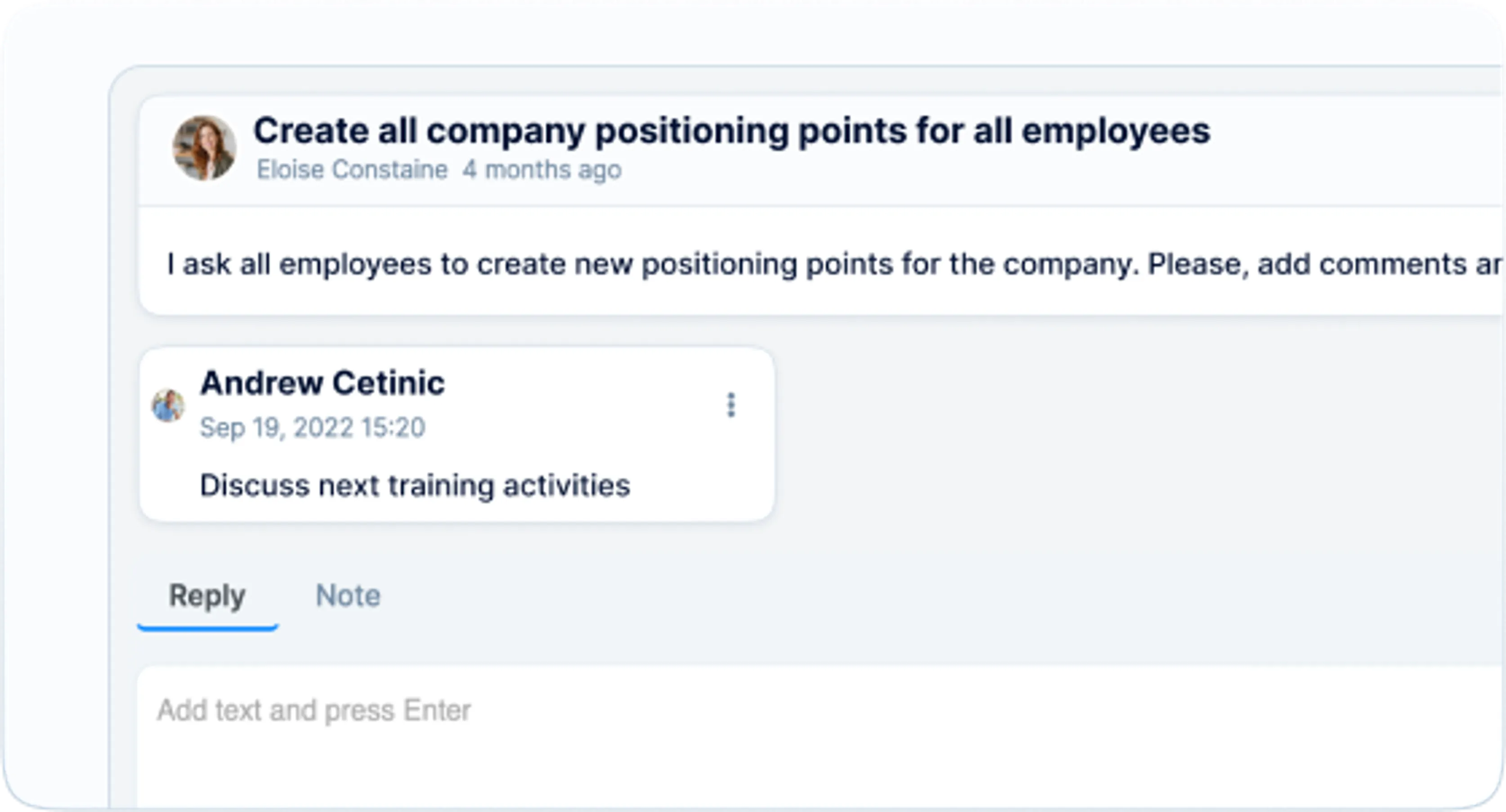Image resolution: width=1506 pixels, height=812 pixels.
Task: Click Andrew Cetinic's small avatar
Action: (x=168, y=406)
